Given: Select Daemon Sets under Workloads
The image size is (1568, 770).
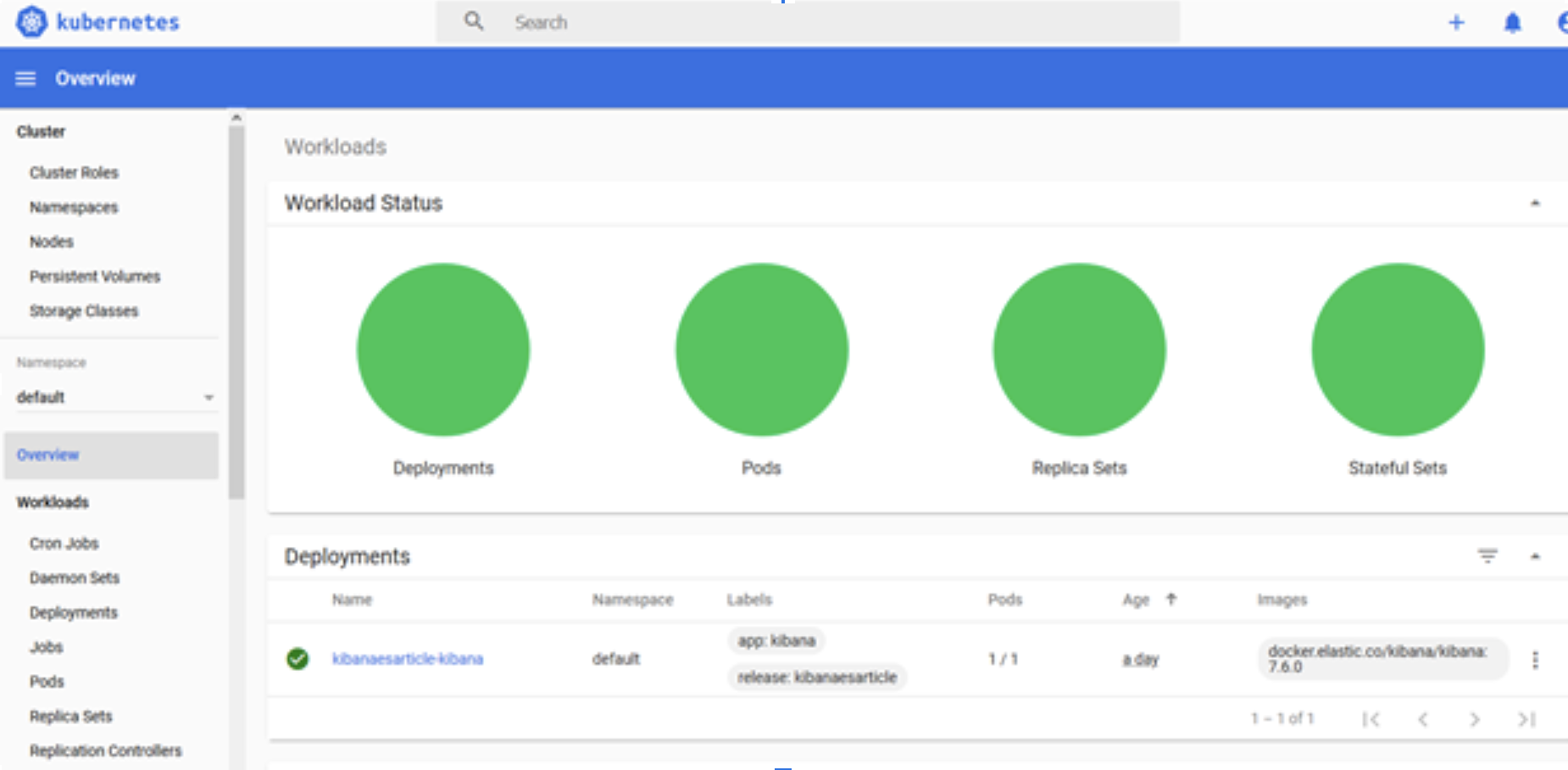Looking at the screenshot, I should (x=74, y=577).
